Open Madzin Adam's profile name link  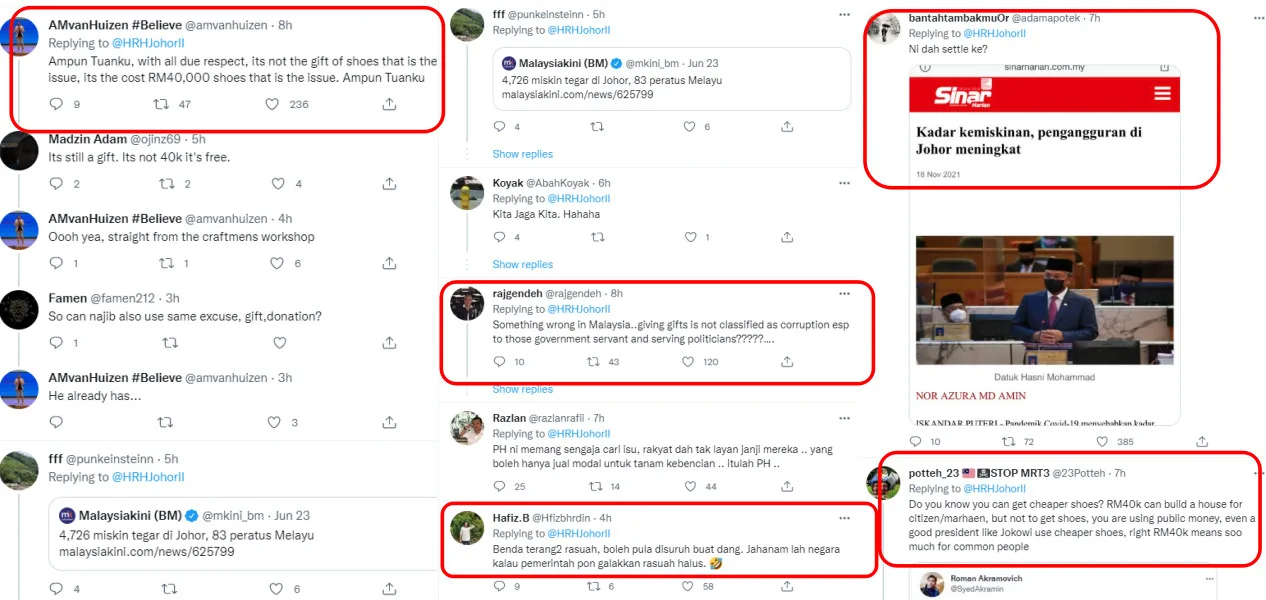(x=88, y=139)
